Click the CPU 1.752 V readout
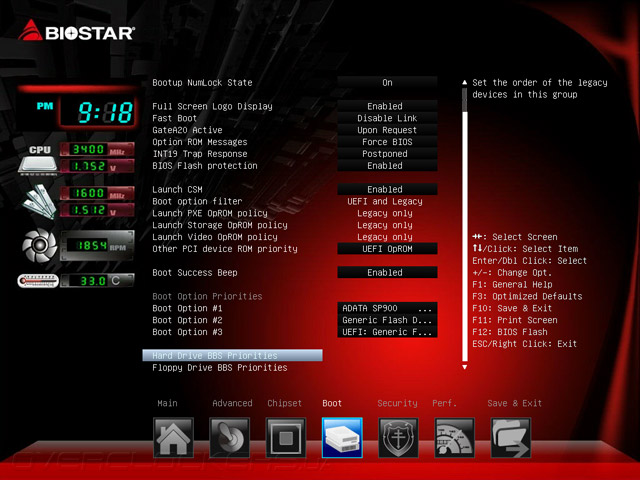The width and height of the screenshot is (640, 480). [x=97, y=166]
